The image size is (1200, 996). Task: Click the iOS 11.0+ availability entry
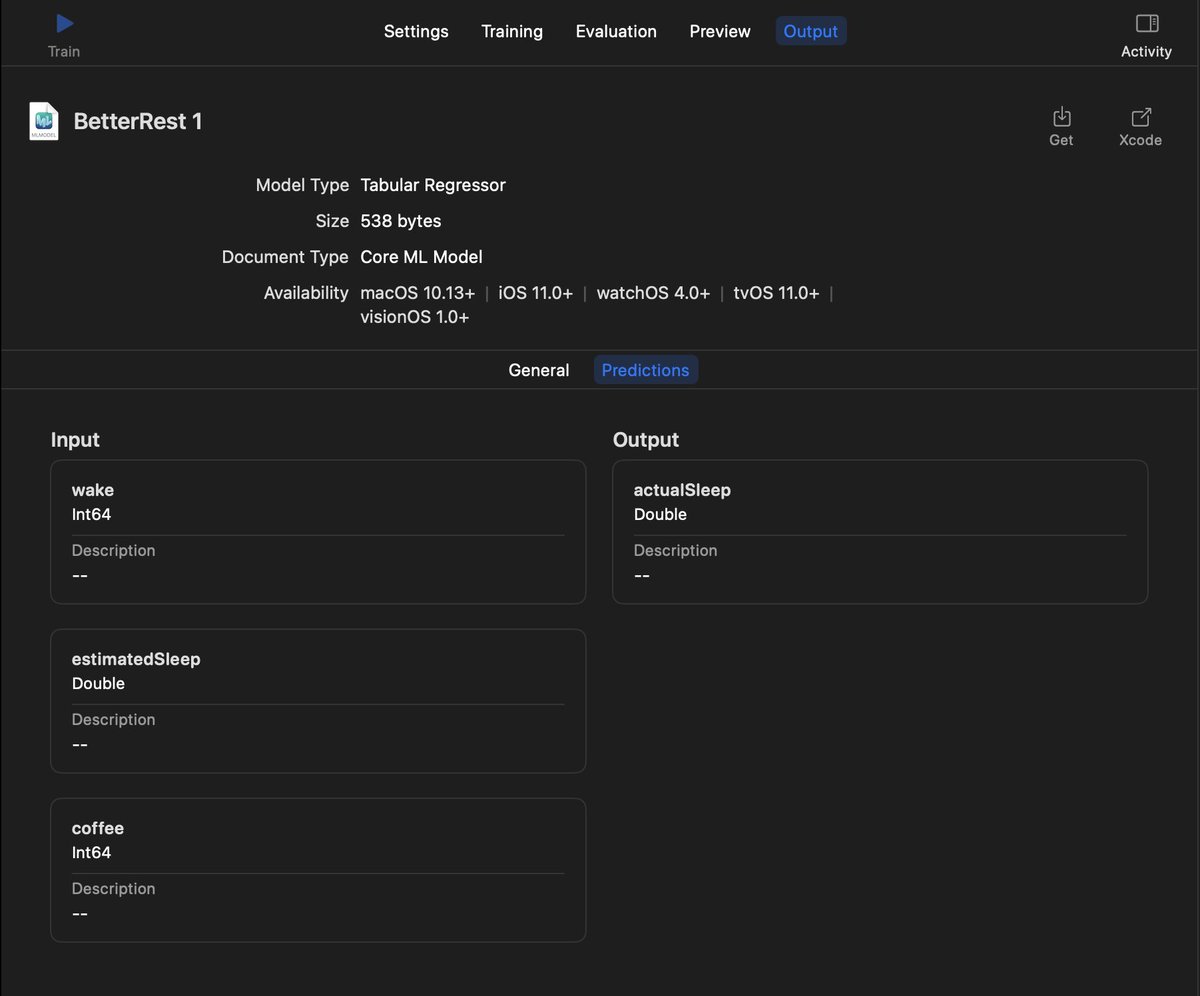click(x=536, y=293)
